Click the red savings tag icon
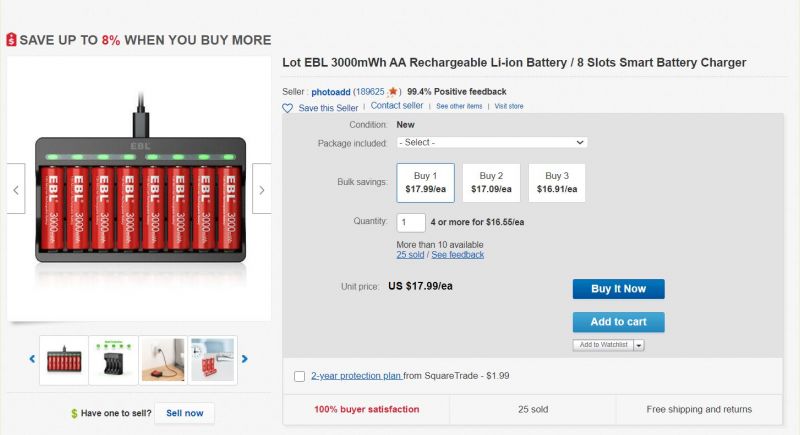Image resolution: width=800 pixels, height=435 pixels. click(x=11, y=40)
